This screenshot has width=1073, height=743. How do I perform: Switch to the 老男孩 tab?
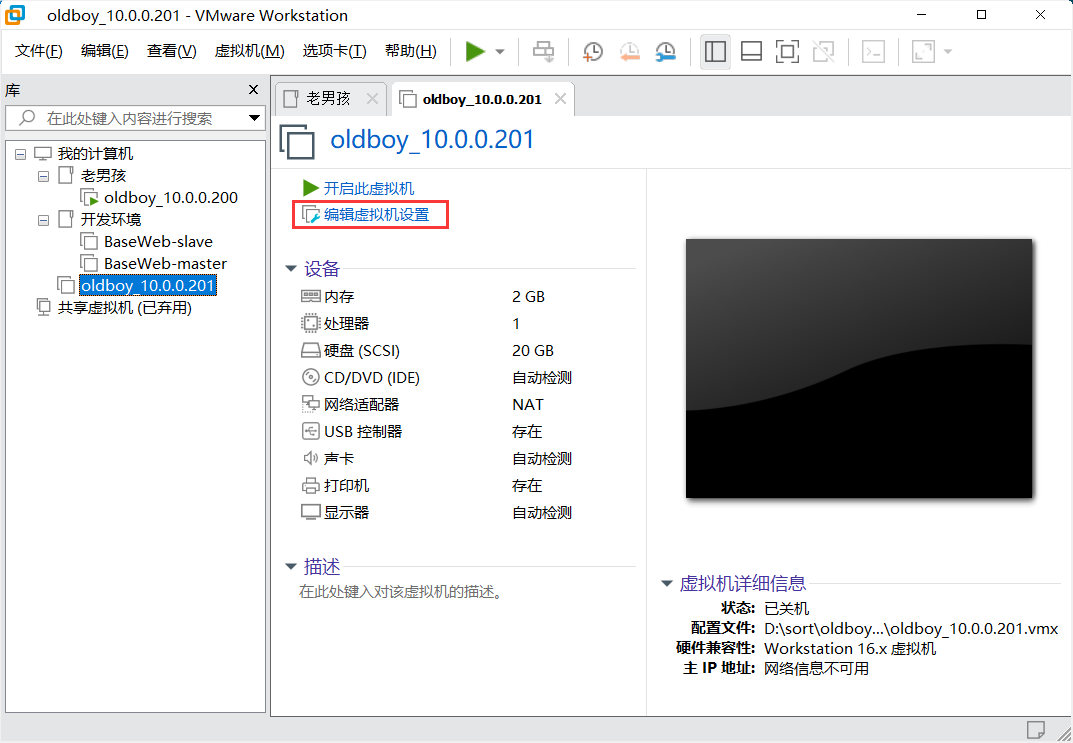327,99
